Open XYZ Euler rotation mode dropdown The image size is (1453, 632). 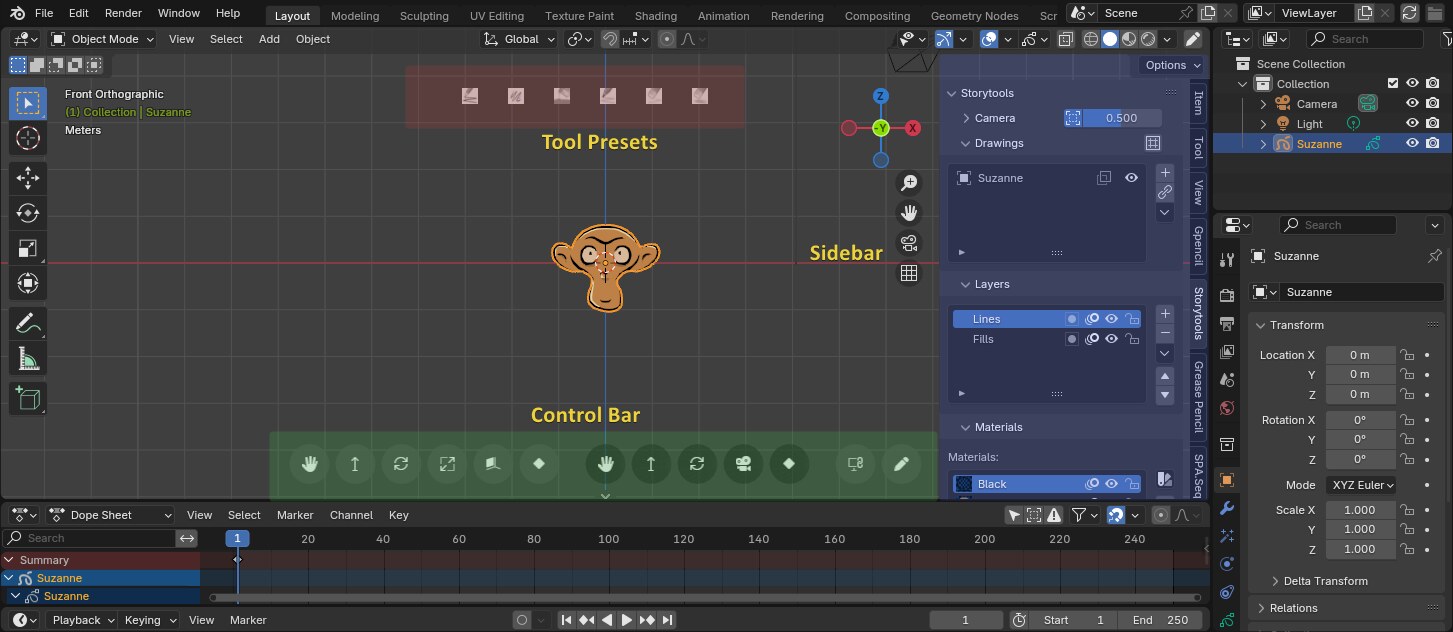click(x=1361, y=485)
